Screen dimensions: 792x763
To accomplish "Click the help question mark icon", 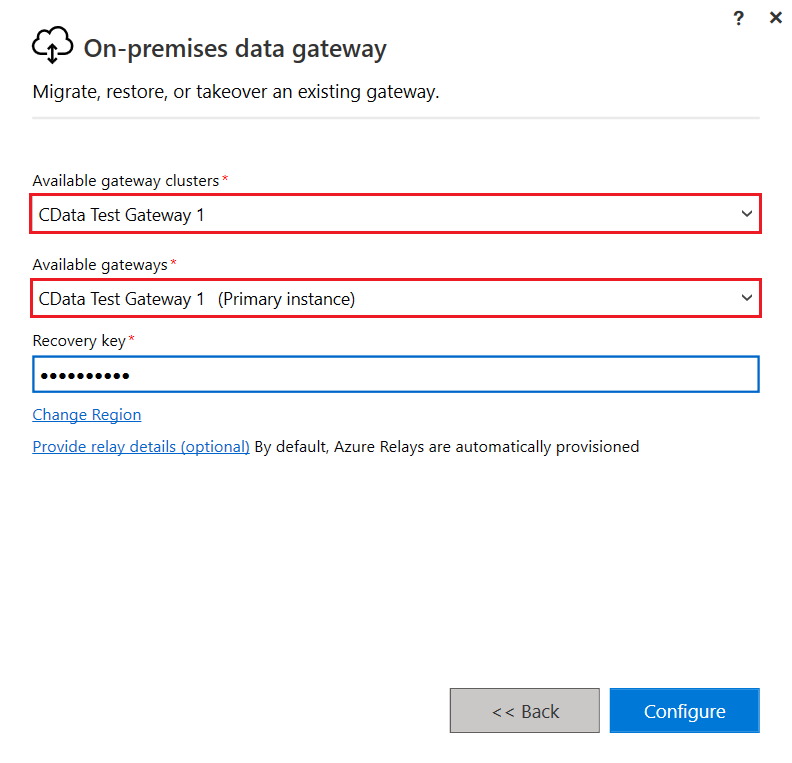I will 739,18.
